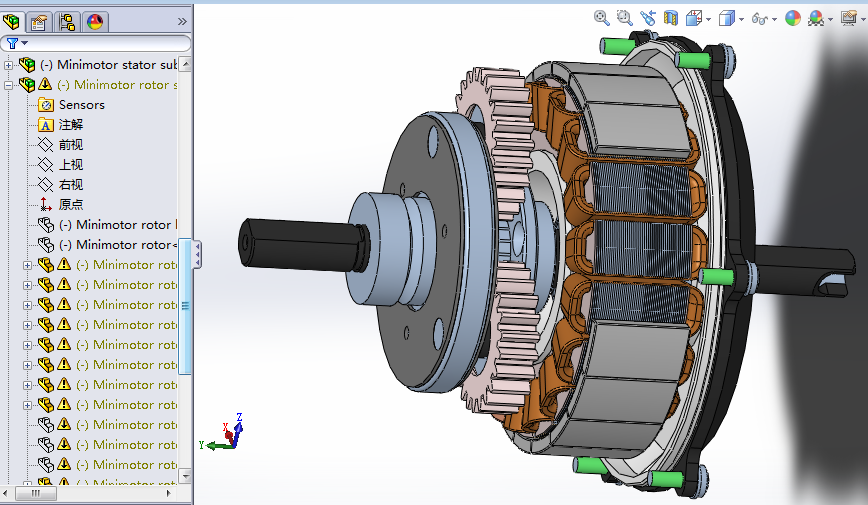This screenshot has width=868, height=505.
Task: Select the 前视 front plane
Action: tap(71, 145)
